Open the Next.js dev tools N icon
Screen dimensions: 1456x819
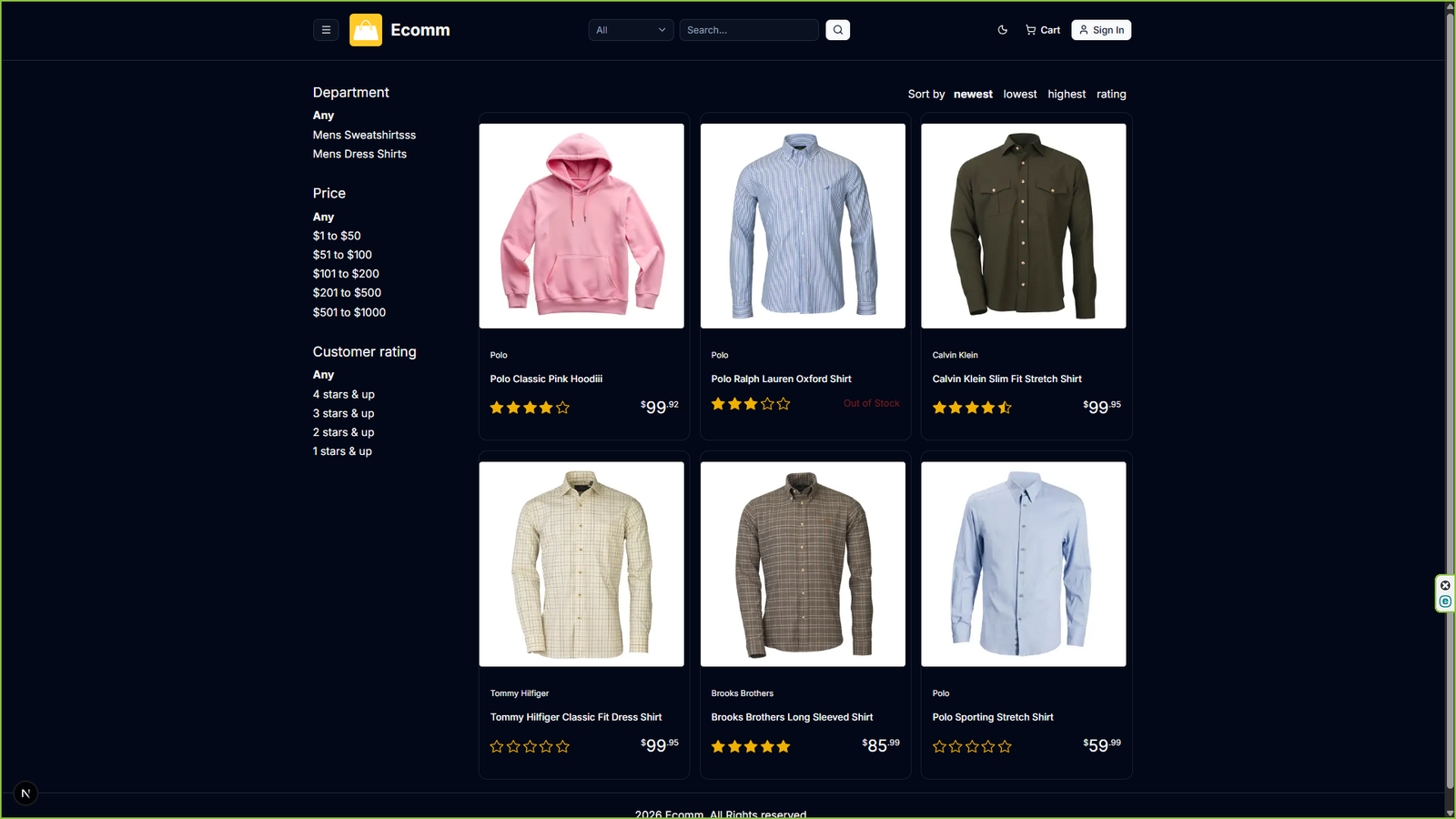(x=25, y=794)
